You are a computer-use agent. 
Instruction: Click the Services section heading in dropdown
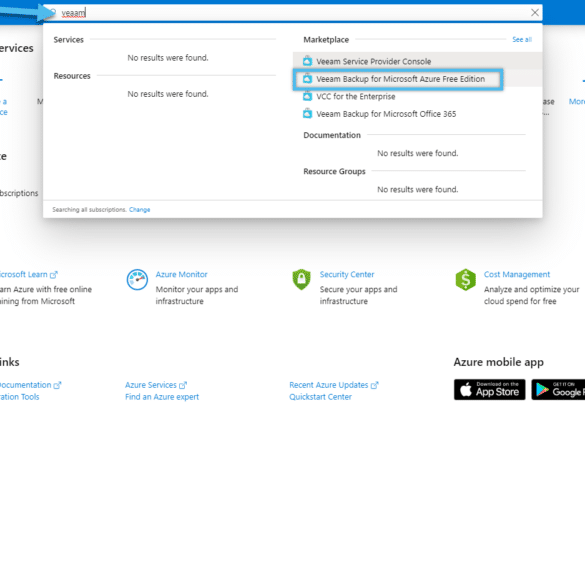pos(68,40)
